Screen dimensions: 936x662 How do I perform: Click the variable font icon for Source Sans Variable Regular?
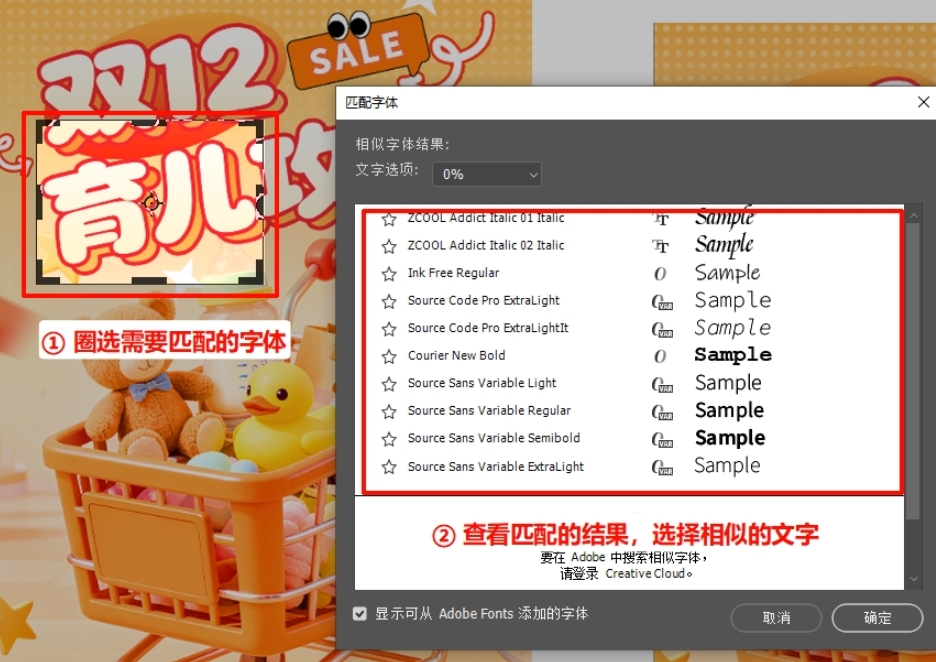point(661,412)
